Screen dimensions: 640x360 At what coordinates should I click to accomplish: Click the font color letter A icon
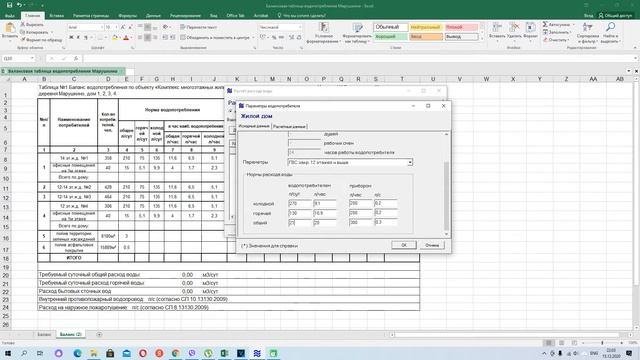(x=126, y=38)
